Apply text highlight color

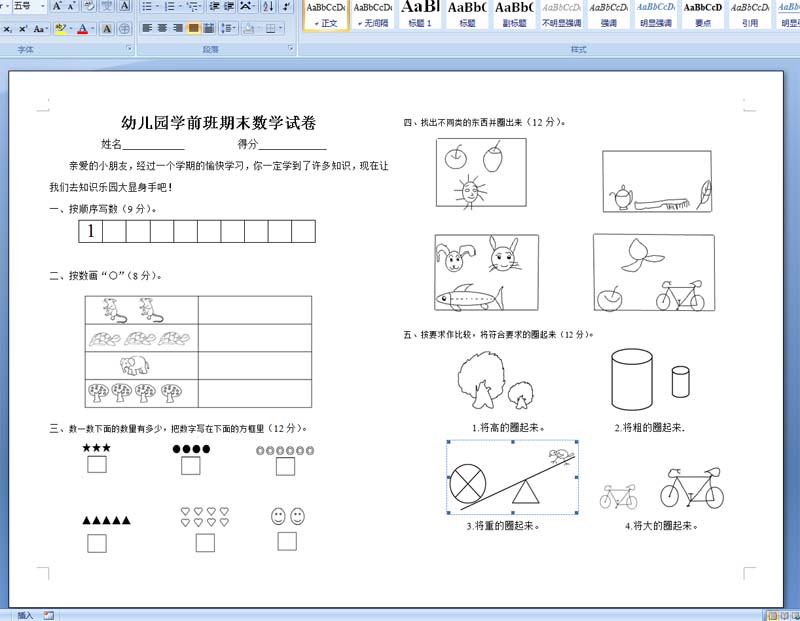pos(60,29)
